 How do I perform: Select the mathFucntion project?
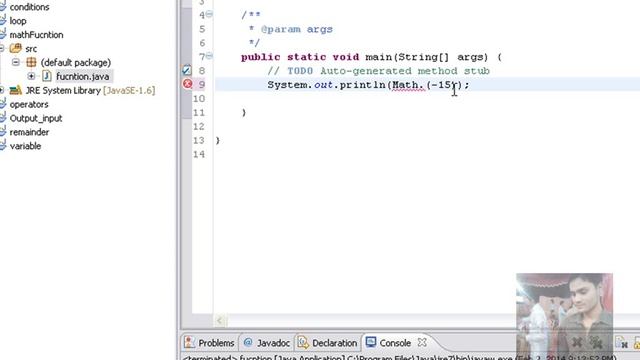(x=36, y=35)
